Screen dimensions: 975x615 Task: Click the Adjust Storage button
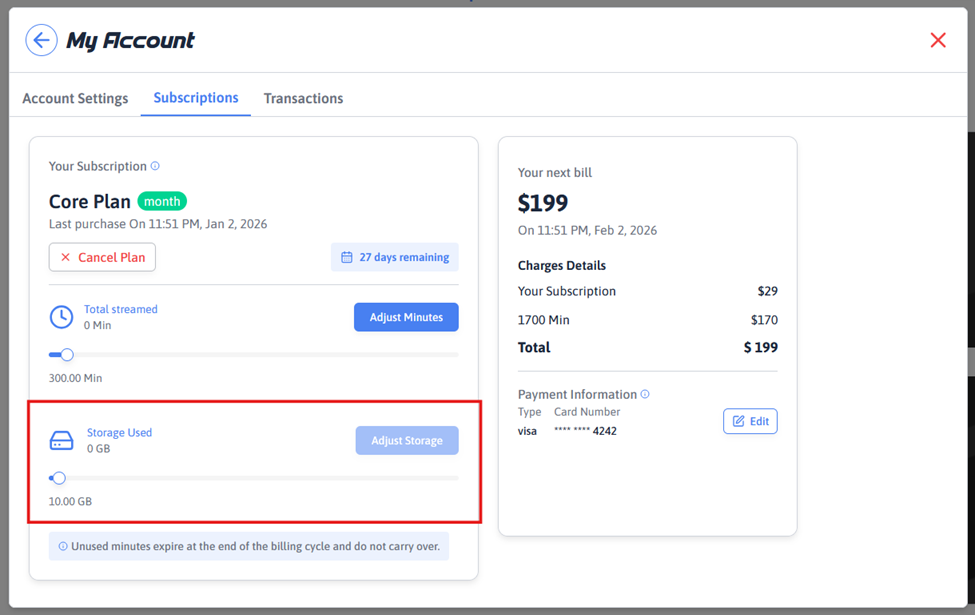click(x=407, y=441)
